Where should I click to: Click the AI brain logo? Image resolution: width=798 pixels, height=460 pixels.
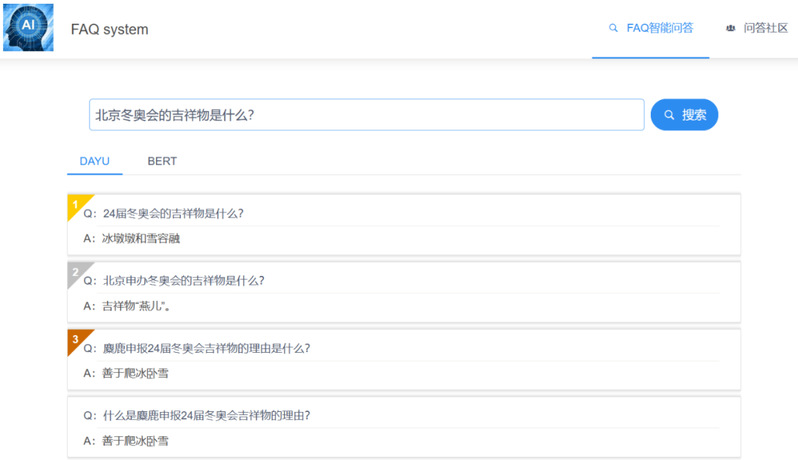pos(29,28)
